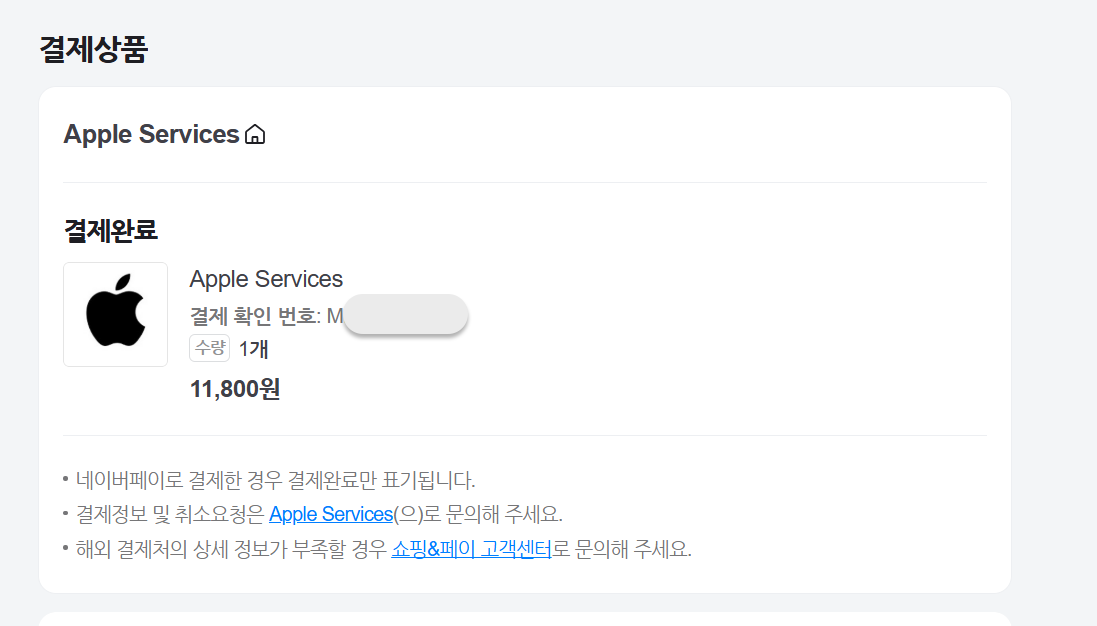
Task: Click the 네이버페이로 결제한 경우 notice line
Action: 275,479
